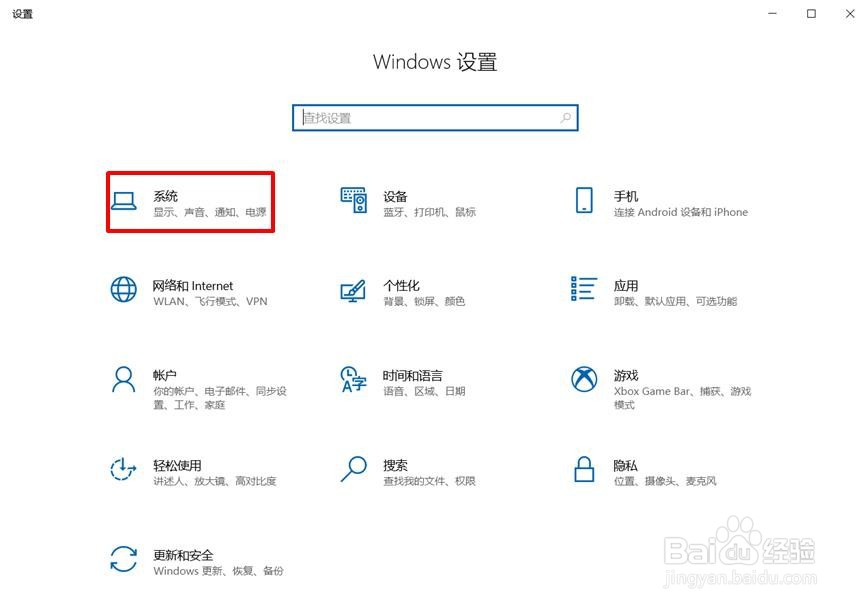
Task: Open the Network & Internet globe icon
Action: 124,289
